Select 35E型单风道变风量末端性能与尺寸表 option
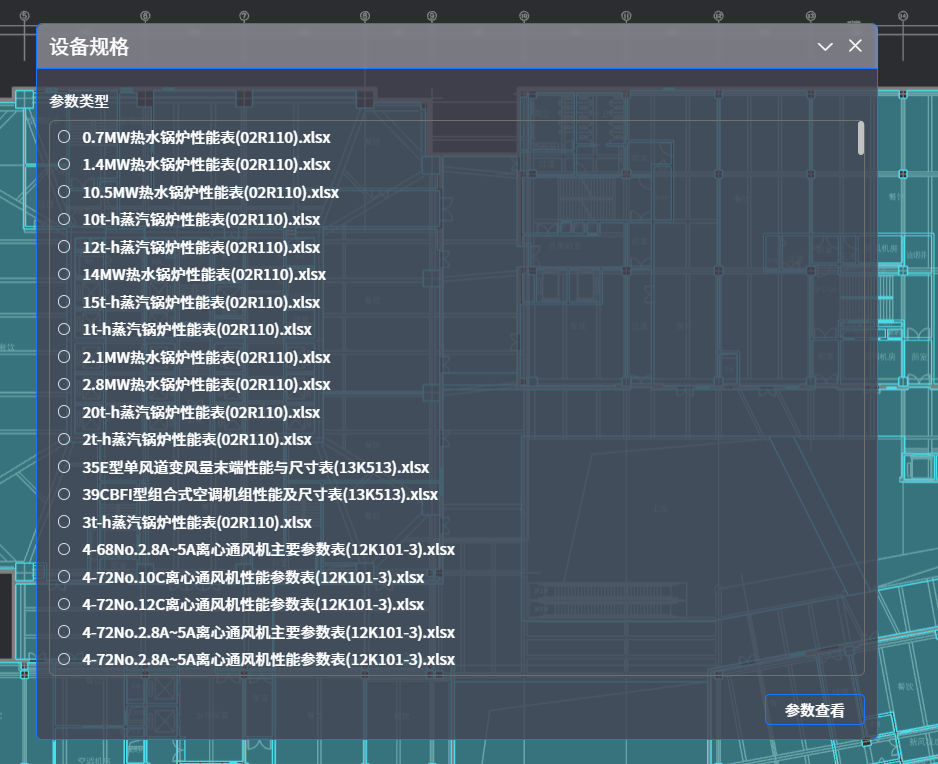Viewport: 938px width, 764px height. coord(64,467)
